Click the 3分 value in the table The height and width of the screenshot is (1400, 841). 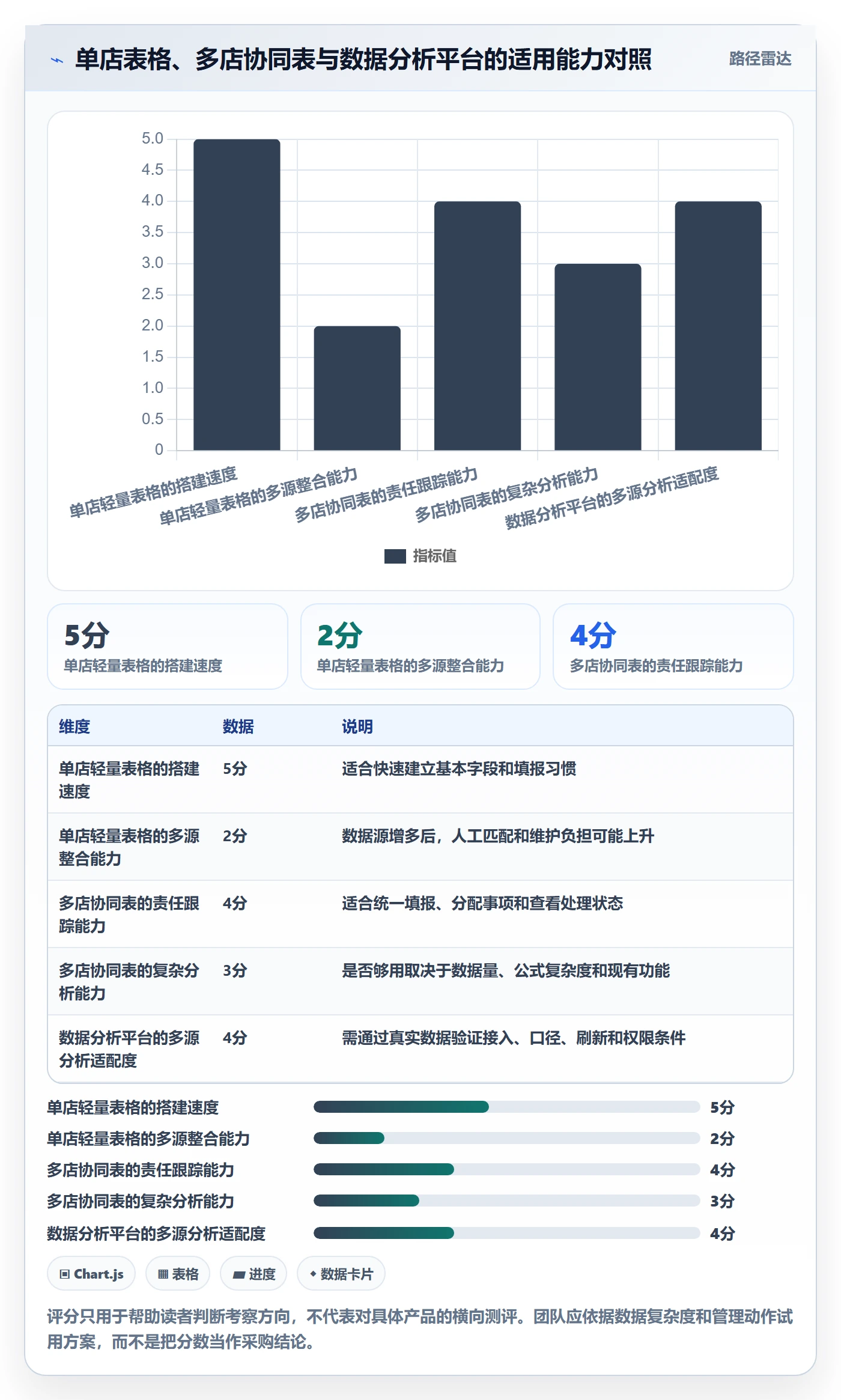click(235, 970)
